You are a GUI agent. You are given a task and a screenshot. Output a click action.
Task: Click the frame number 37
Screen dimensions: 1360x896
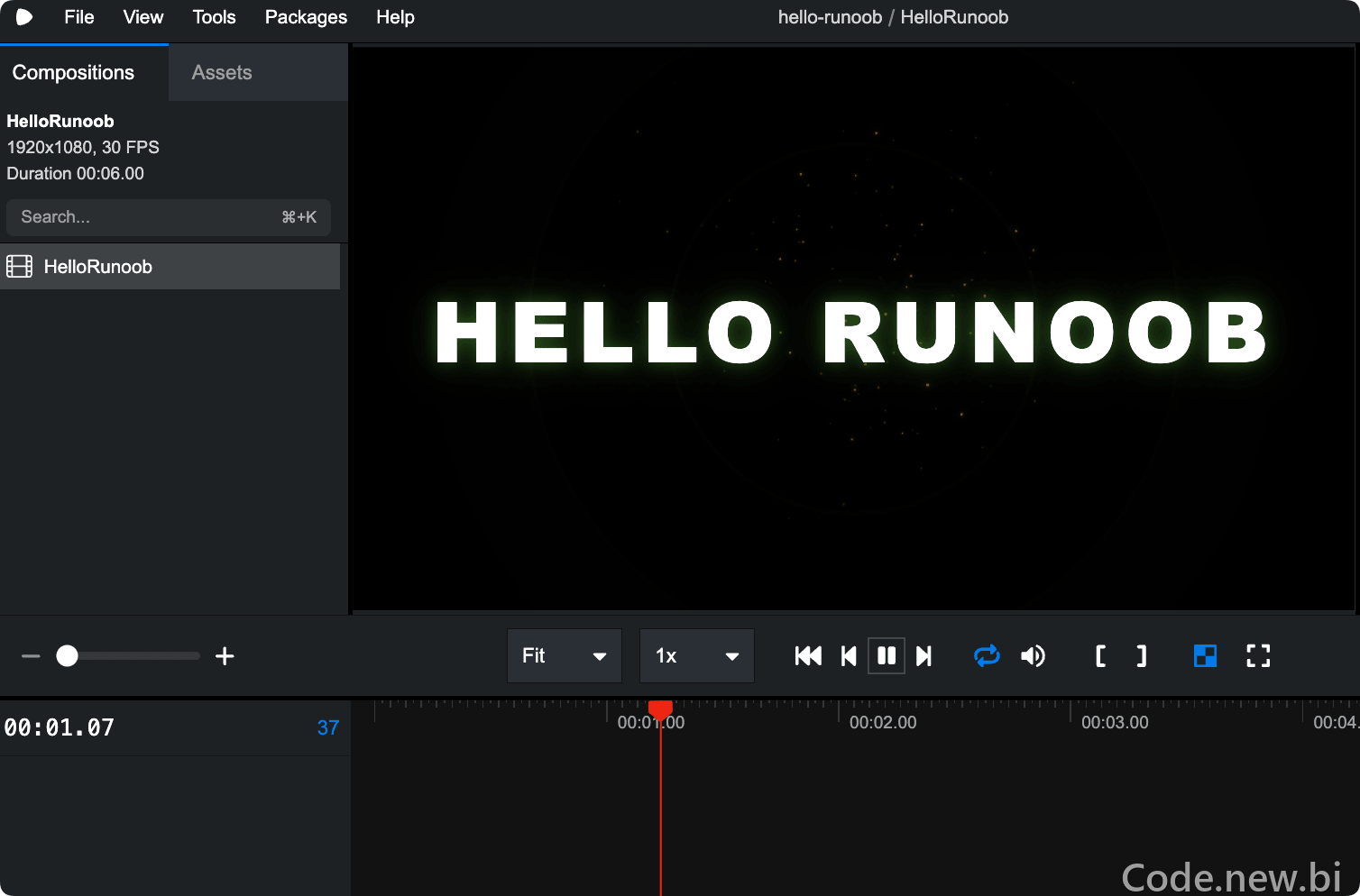[328, 727]
